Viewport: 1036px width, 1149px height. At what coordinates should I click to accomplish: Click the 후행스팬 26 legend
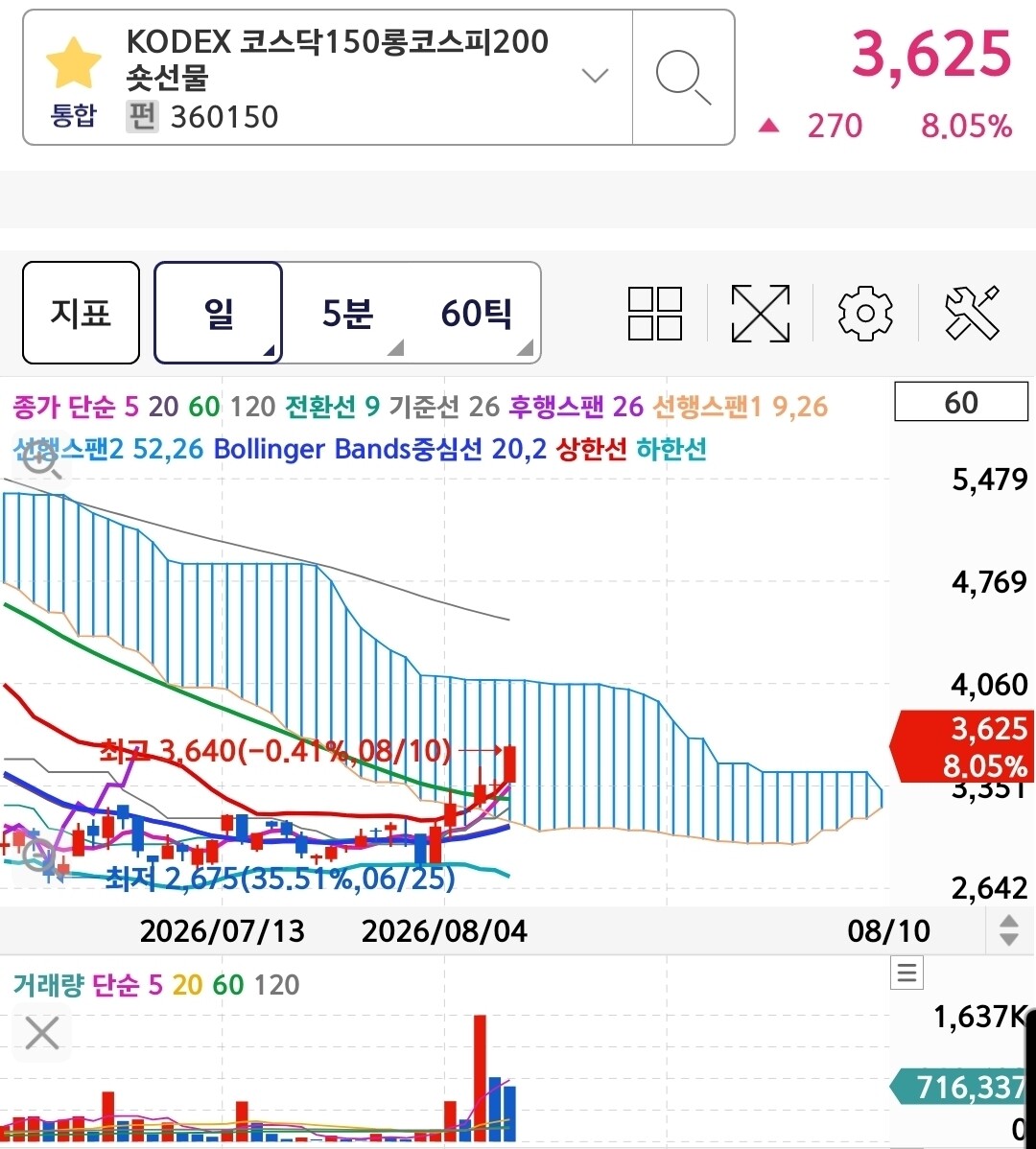point(576,406)
